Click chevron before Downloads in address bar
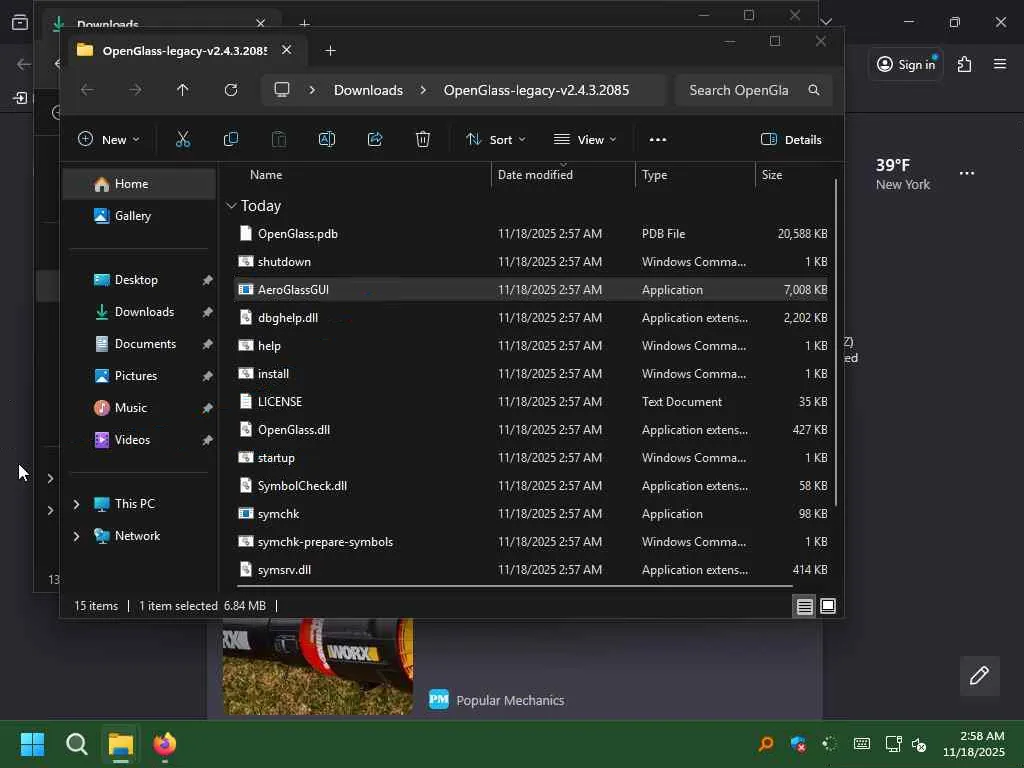 [312, 90]
